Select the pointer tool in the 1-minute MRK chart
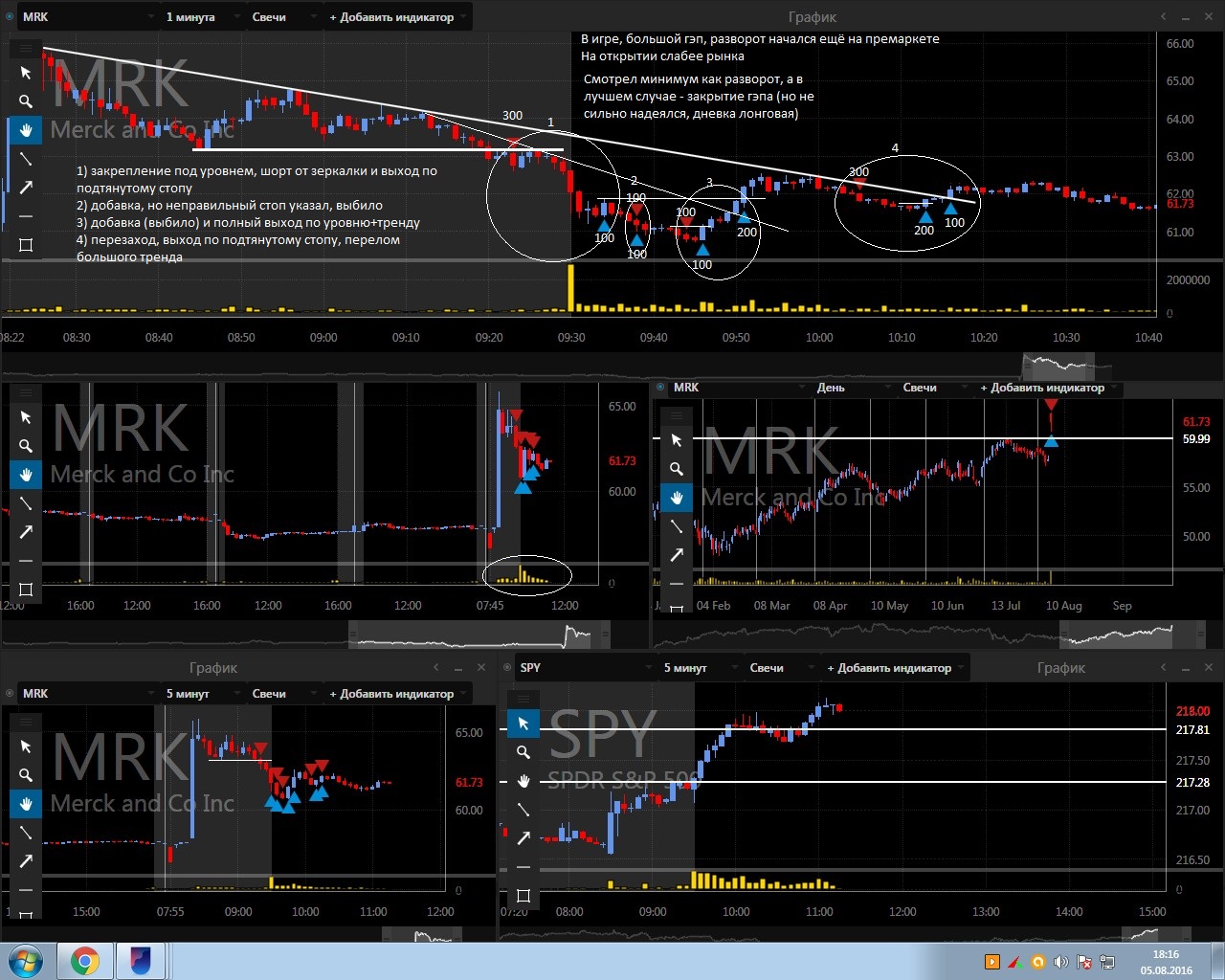1225x980 pixels. [x=26, y=73]
